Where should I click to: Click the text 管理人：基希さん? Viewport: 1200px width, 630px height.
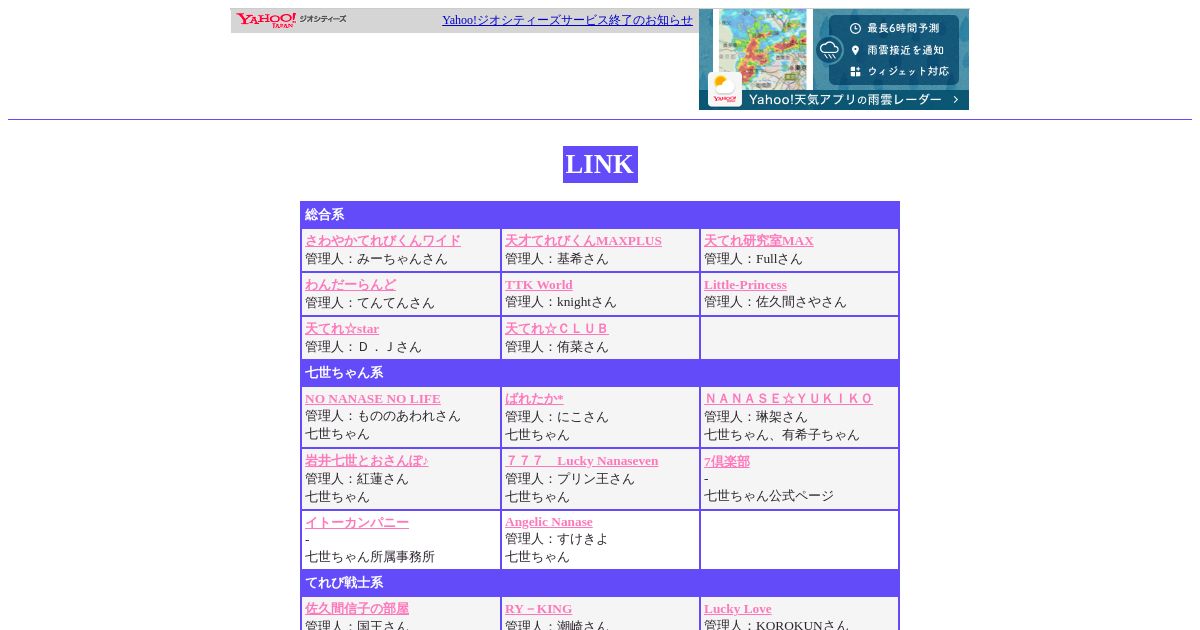pyautogui.click(x=557, y=259)
